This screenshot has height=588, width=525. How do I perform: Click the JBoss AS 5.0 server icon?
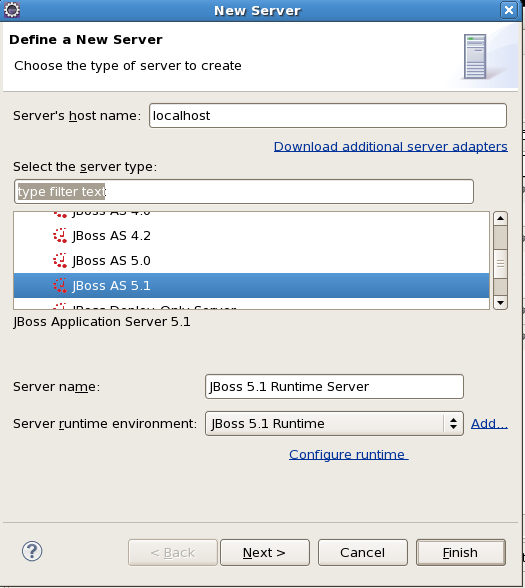click(60, 261)
